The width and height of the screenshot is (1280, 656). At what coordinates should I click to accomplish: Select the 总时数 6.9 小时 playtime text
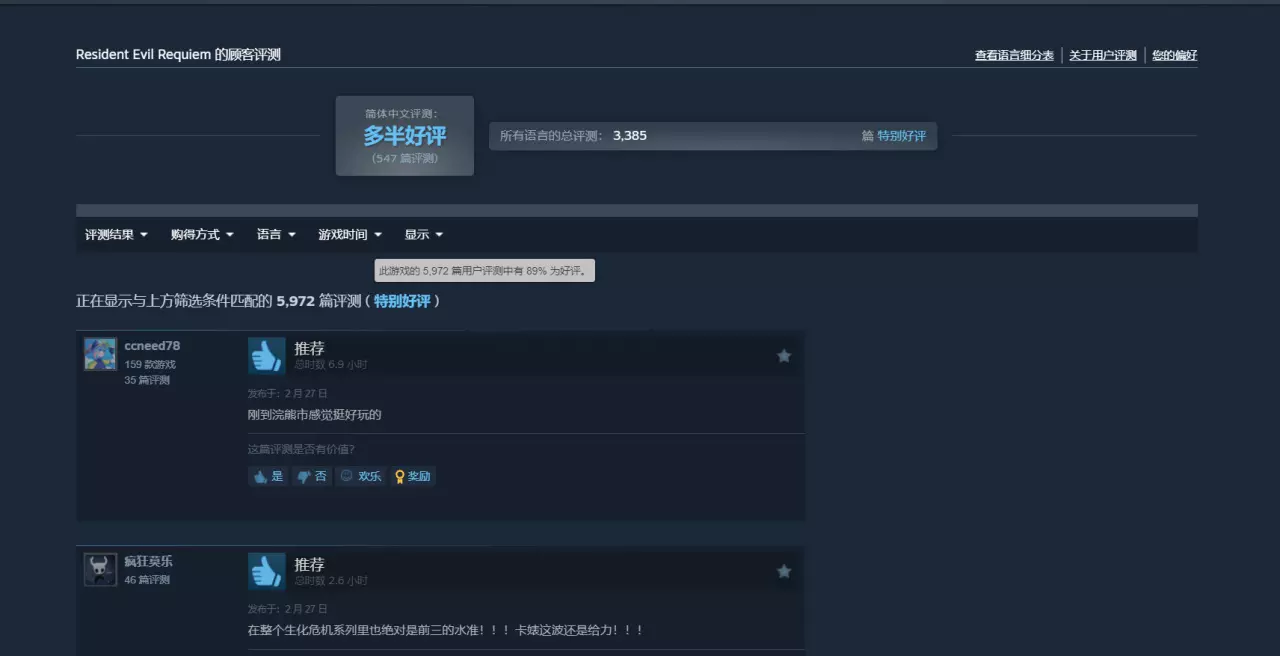point(331,365)
